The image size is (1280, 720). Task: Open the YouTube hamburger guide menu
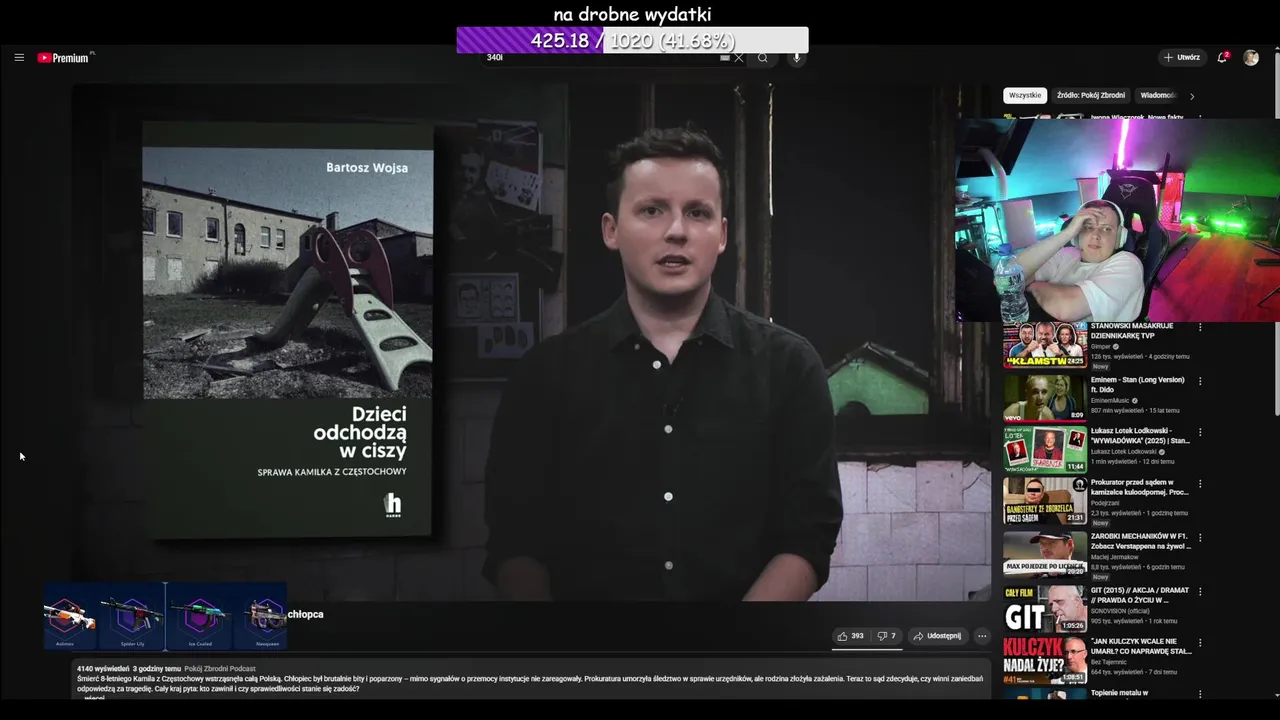(19, 58)
